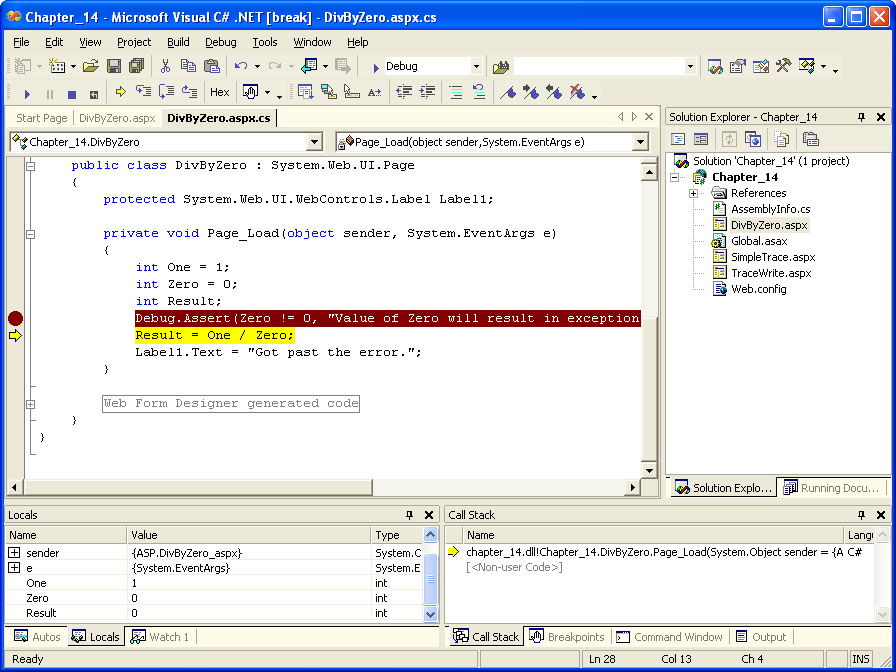Select TraceWrite.aspx in Solution Explorer
Viewport: 896px width, 672px height.
coord(770,273)
